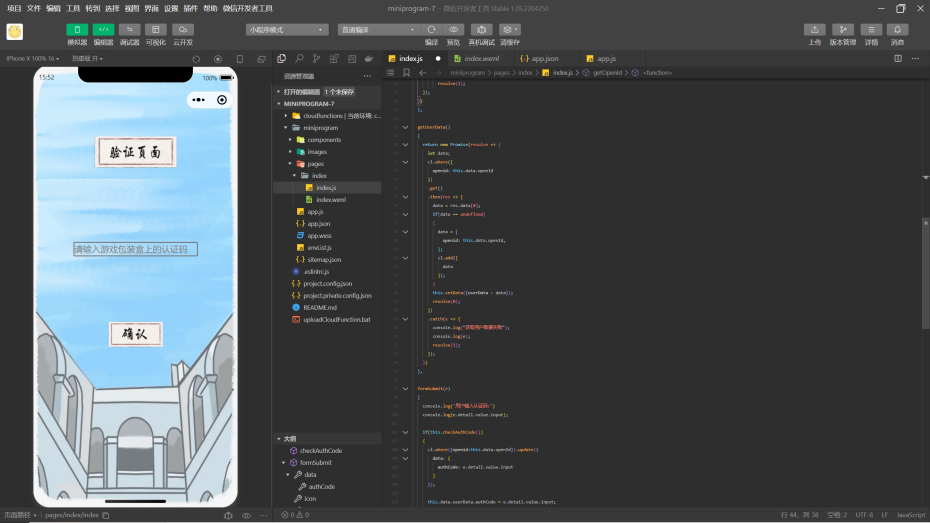Open the 工具 (Tools) menu
This screenshot has height=523, width=930.
[x=73, y=8]
